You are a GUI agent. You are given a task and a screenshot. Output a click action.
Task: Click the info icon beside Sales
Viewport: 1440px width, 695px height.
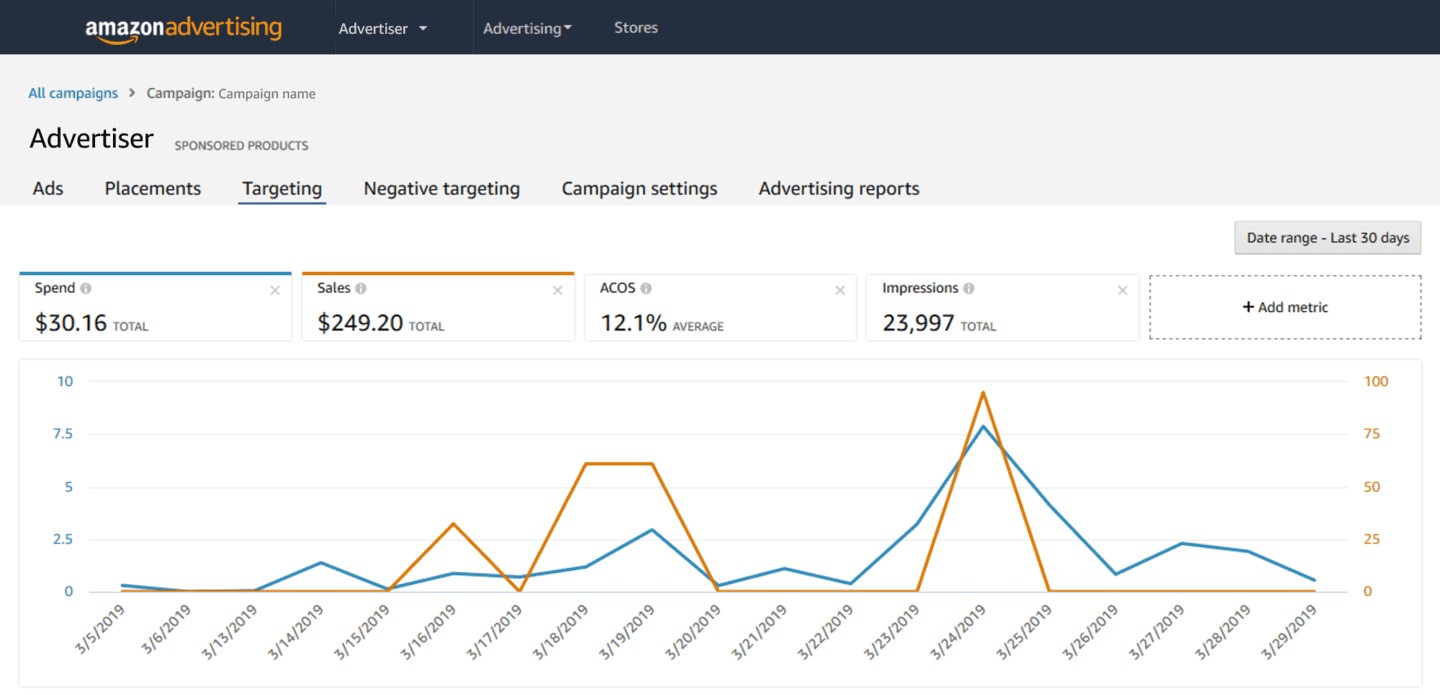pyautogui.click(x=361, y=288)
